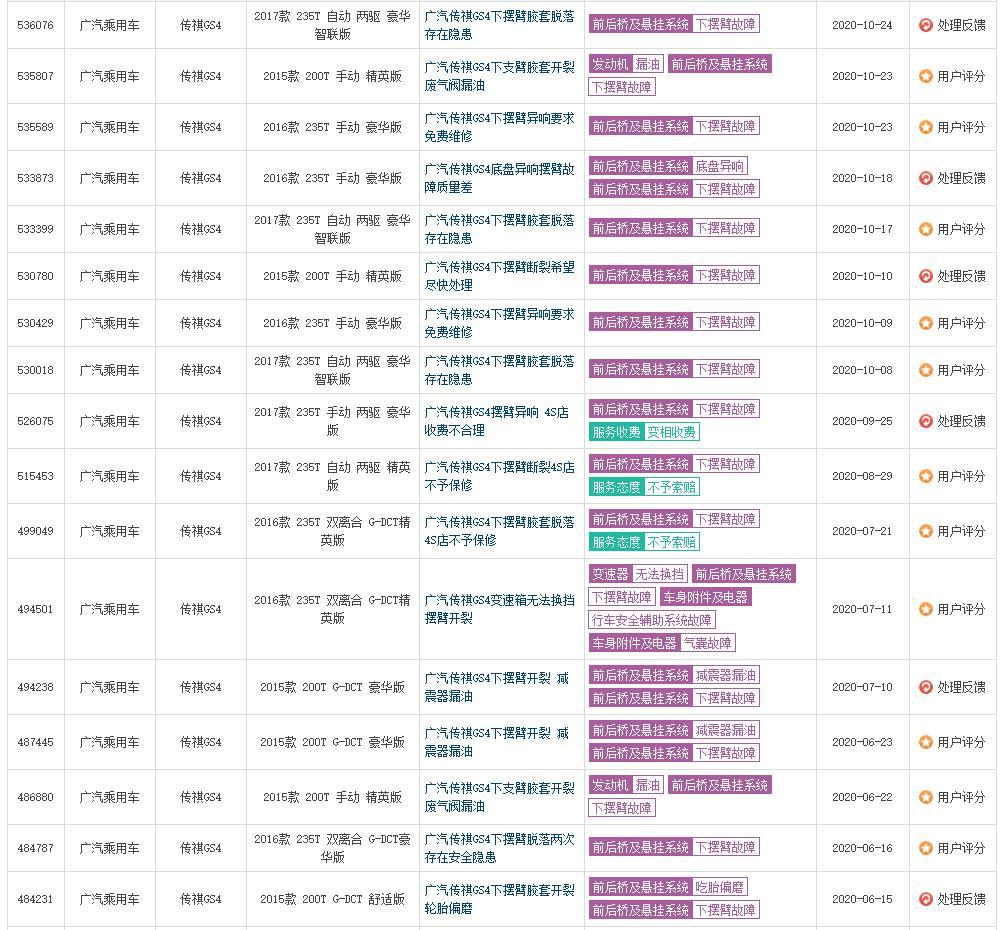Click the orange rating icon for complaint 484787
The image size is (1002, 930).
pyautogui.click(x=925, y=848)
